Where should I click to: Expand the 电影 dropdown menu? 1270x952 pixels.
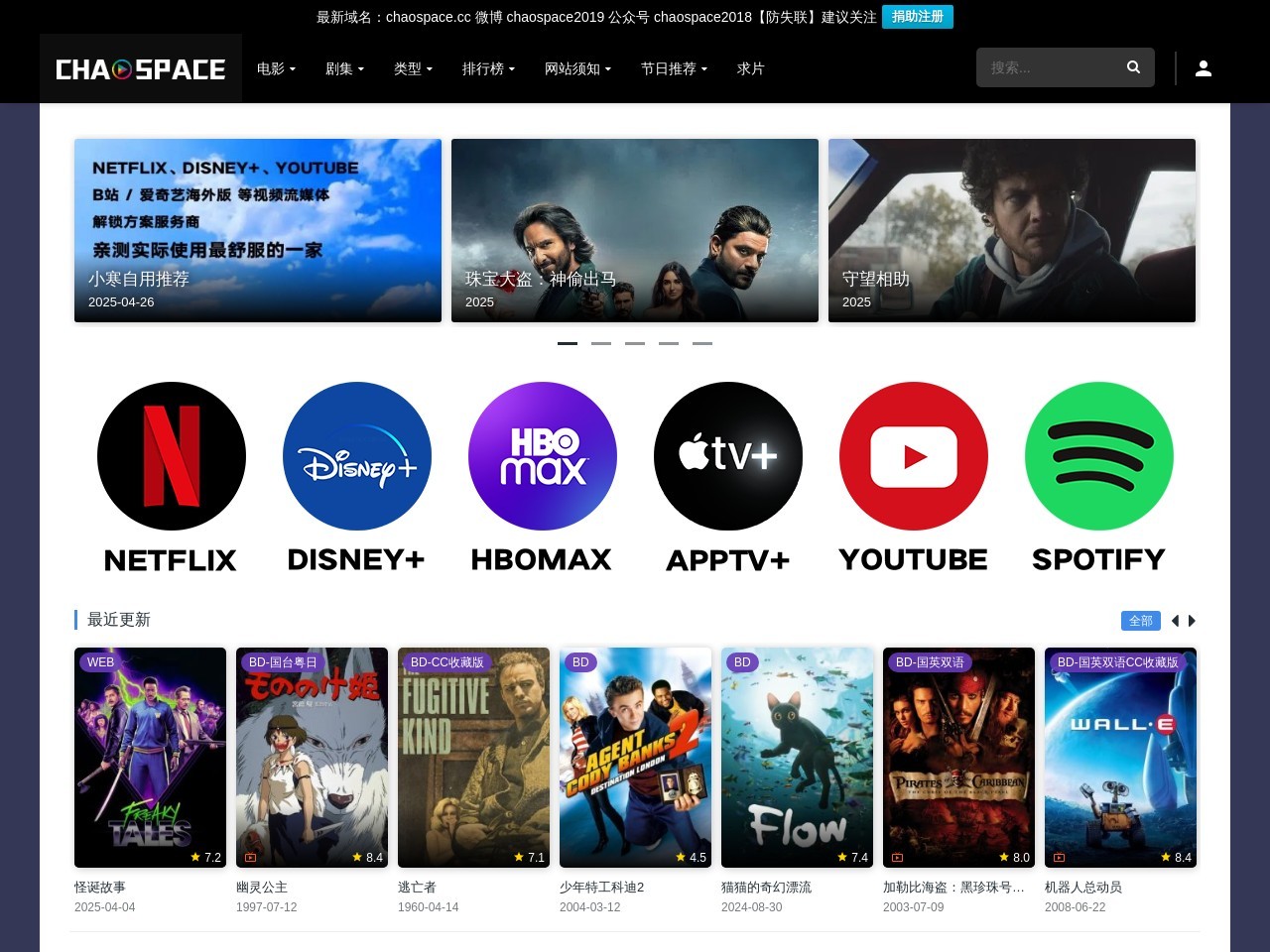pos(276,68)
